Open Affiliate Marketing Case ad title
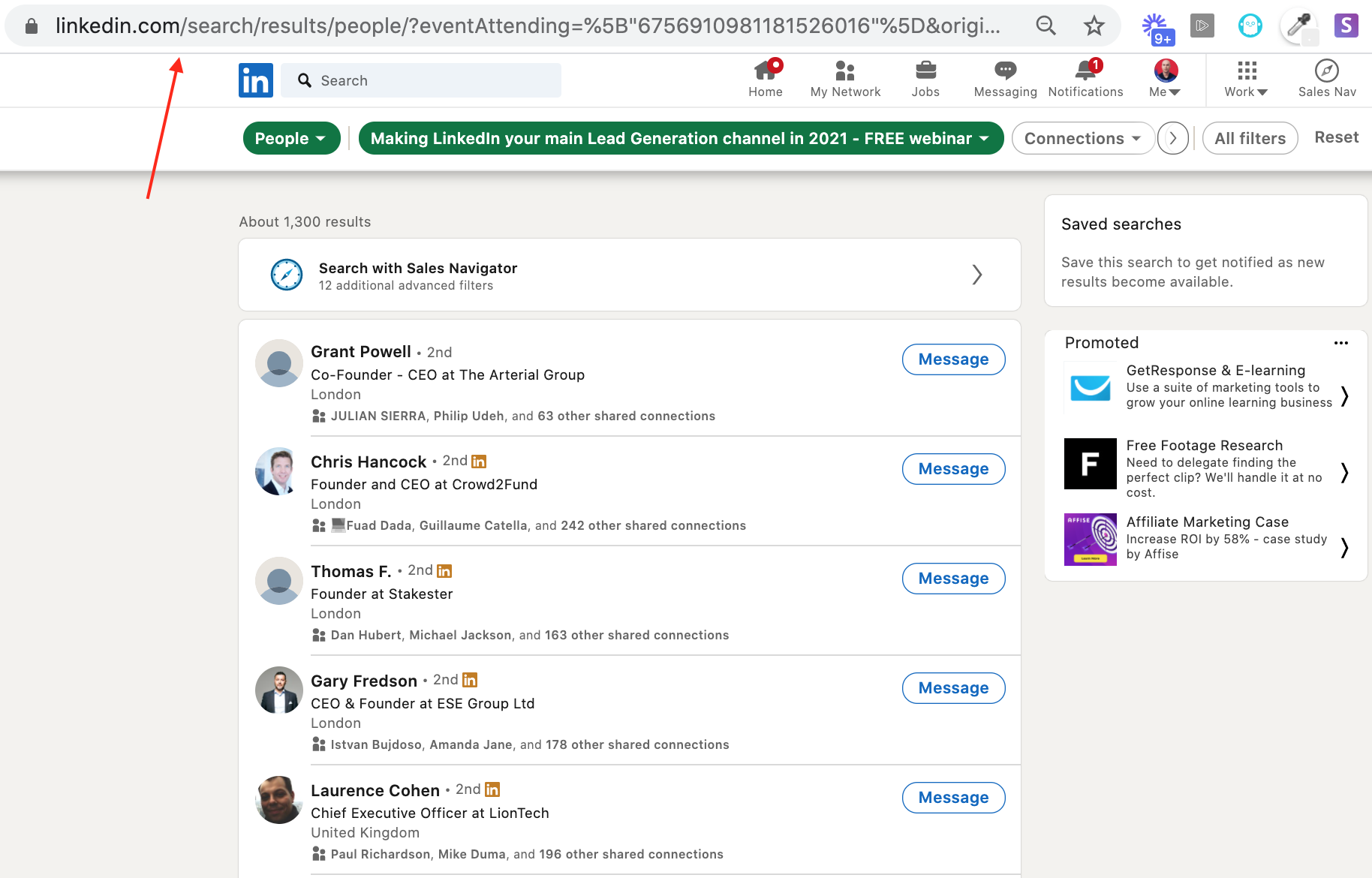 pyautogui.click(x=1208, y=522)
